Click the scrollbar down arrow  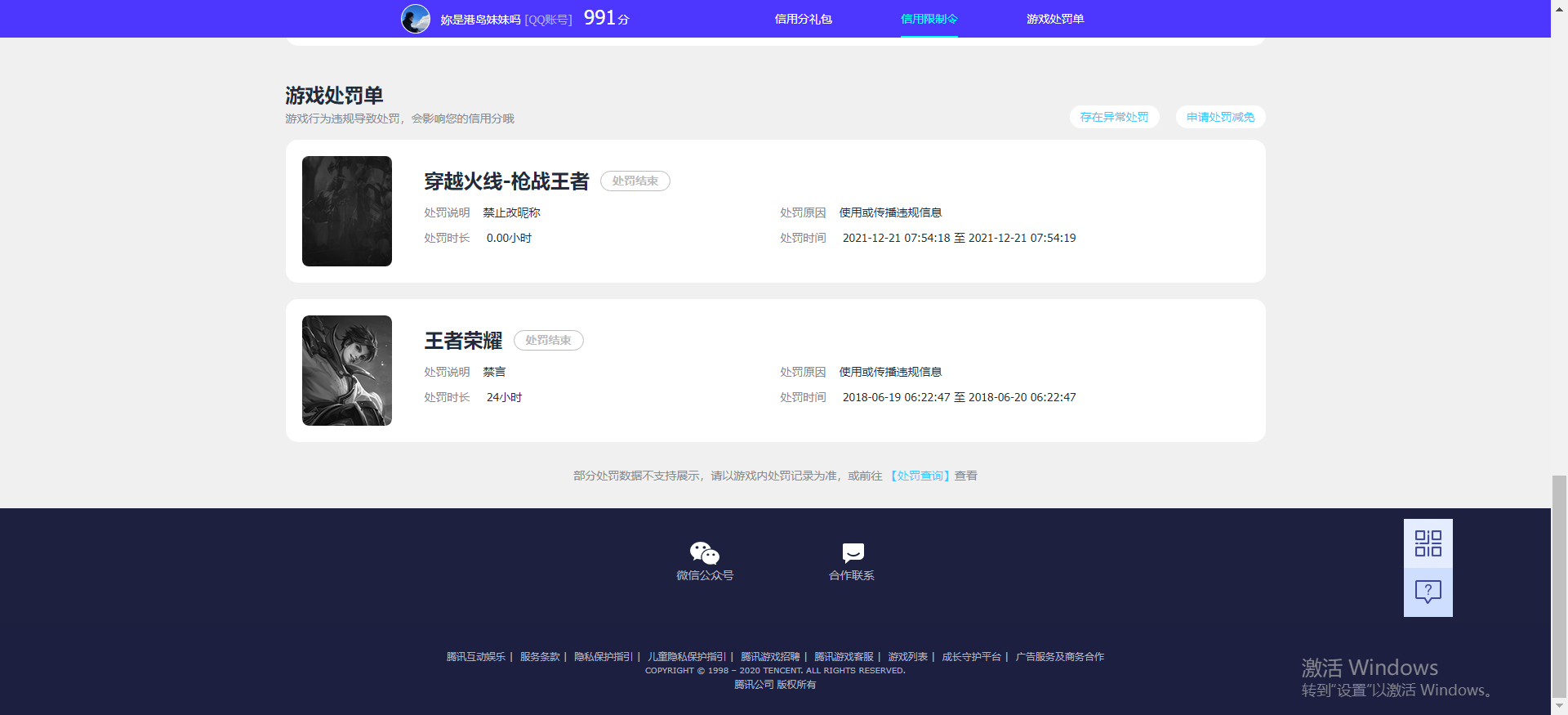(x=1559, y=706)
